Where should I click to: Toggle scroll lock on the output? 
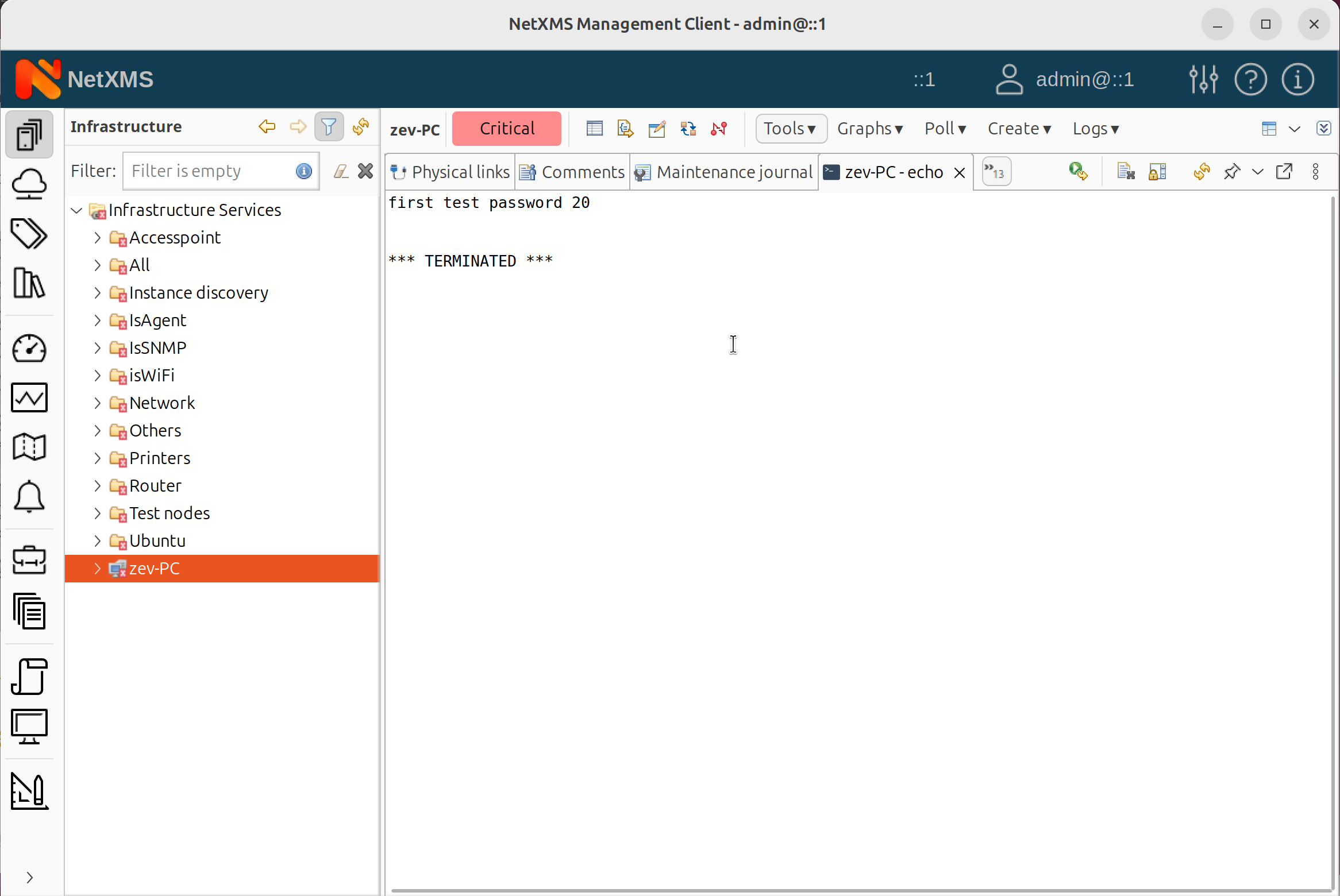1157,171
